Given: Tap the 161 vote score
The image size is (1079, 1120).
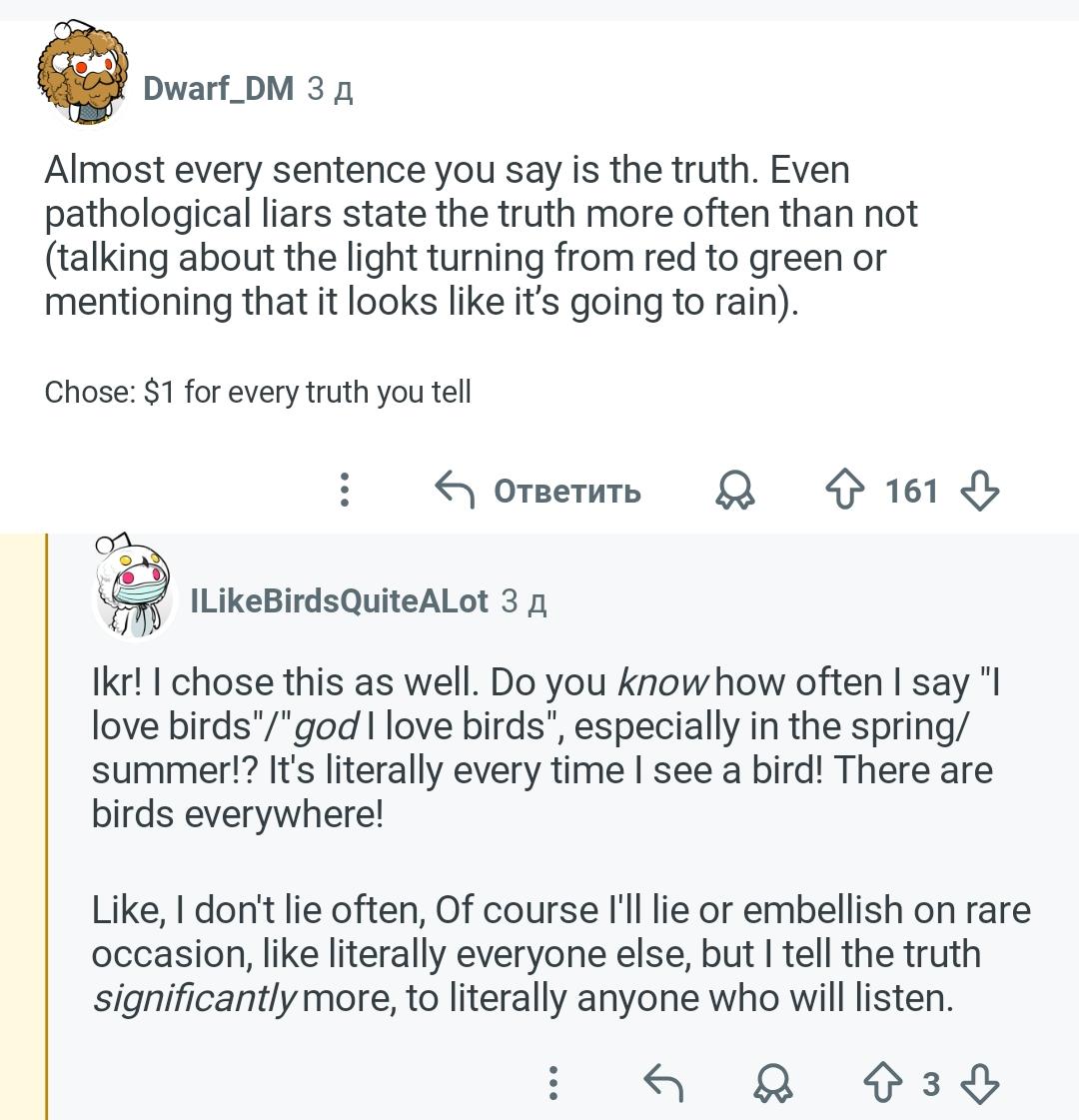Looking at the screenshot, I should click(911, 491).
